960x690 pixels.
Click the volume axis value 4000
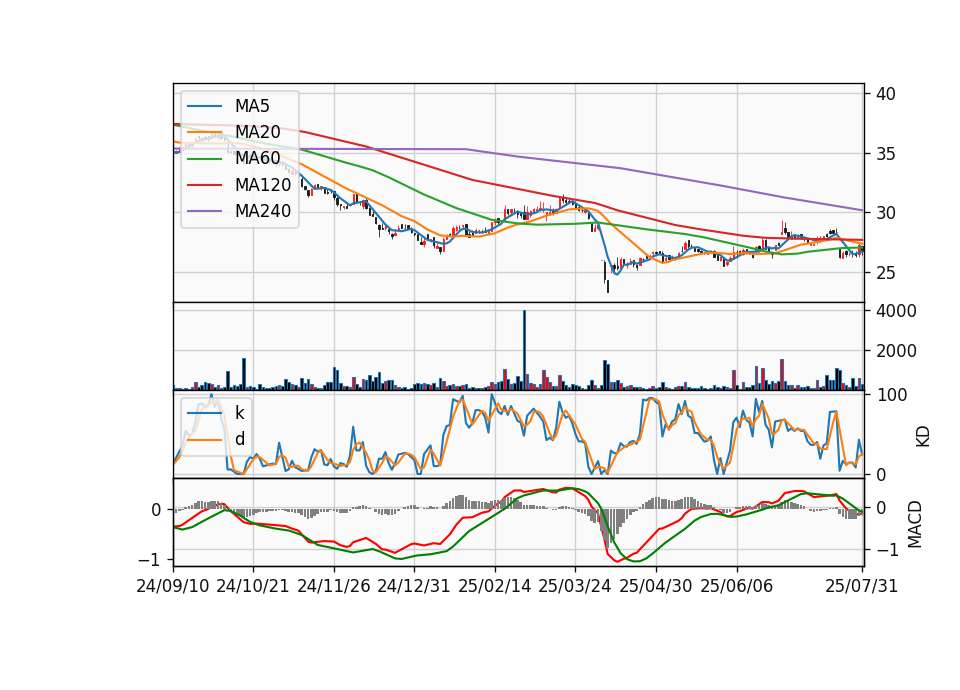pyautogui.click(x=896, y=311)
